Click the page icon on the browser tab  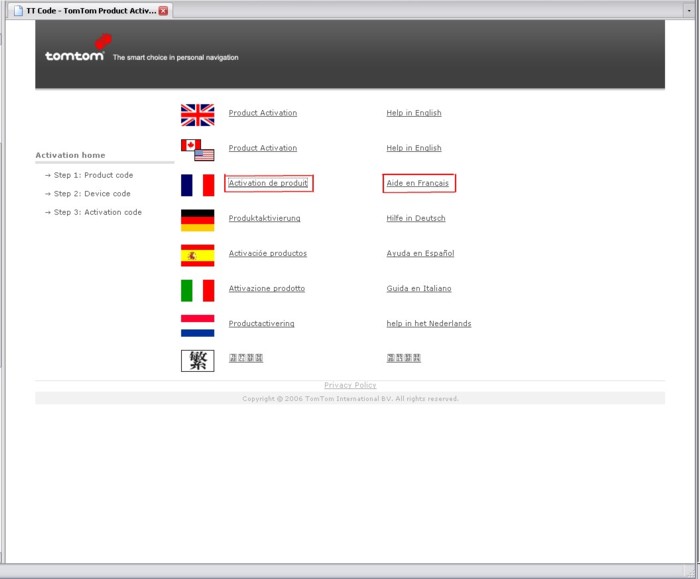pos(18,11)
